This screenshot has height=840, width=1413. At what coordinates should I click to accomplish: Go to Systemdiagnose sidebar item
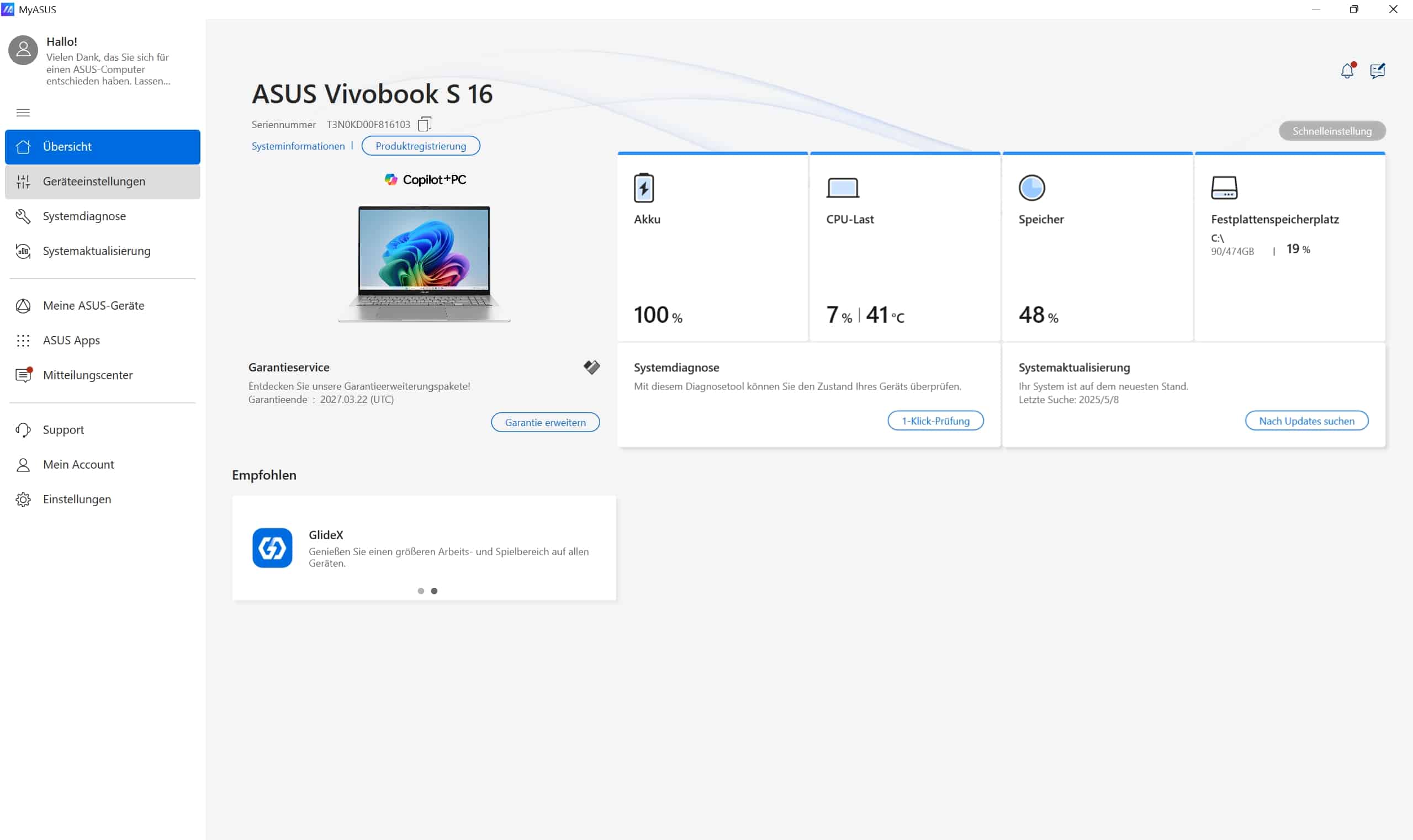pyautogui.click(x=84, y=216)
